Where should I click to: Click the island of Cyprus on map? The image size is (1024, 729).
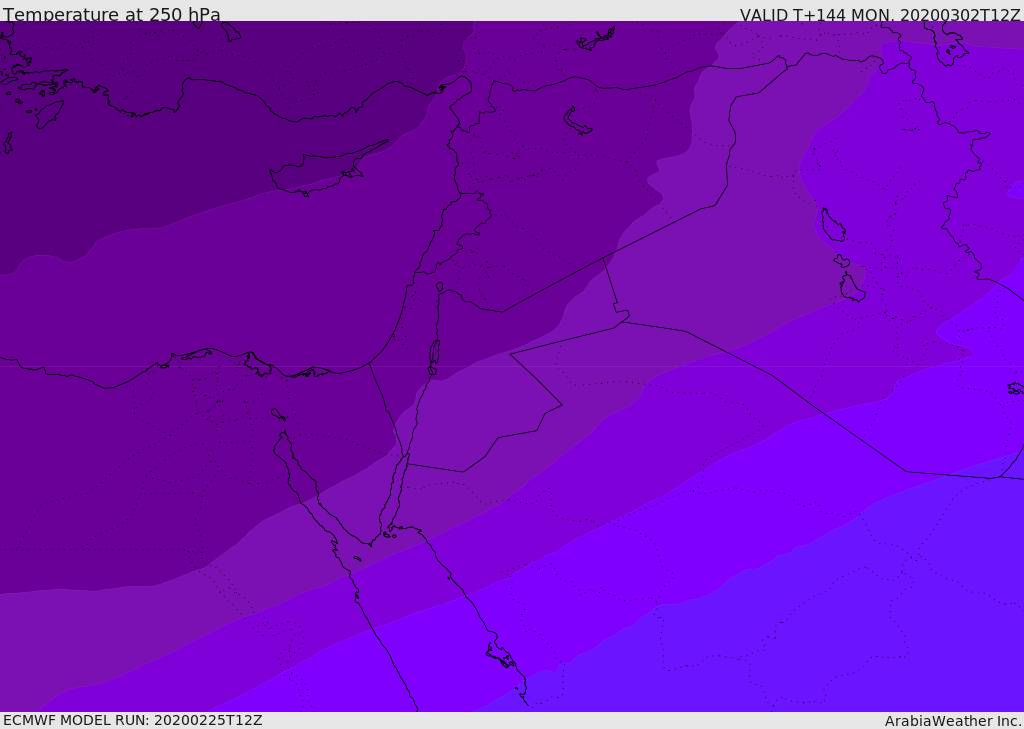(x=325, y=171)
